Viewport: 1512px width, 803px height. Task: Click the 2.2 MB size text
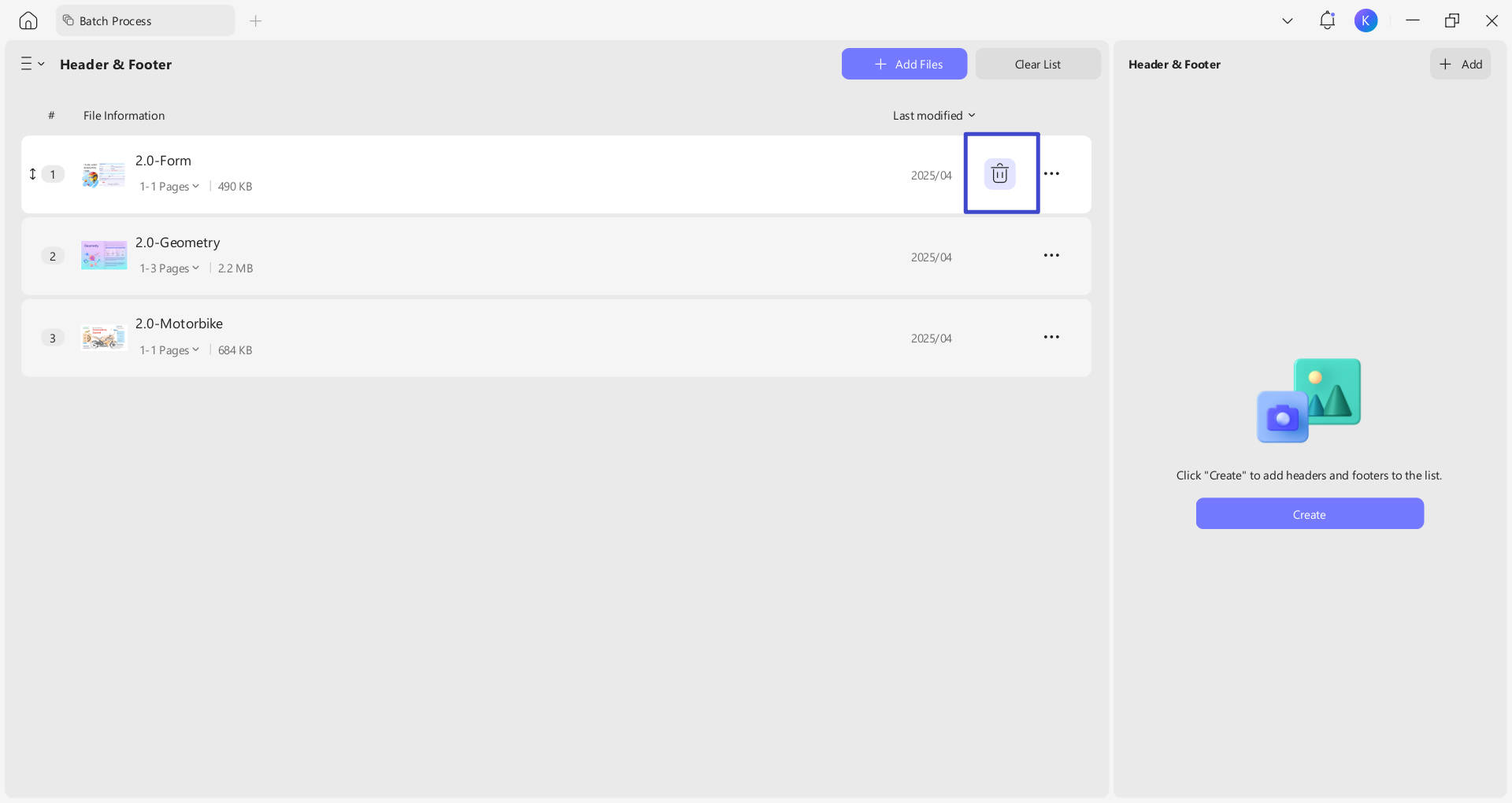coord(235,268)
